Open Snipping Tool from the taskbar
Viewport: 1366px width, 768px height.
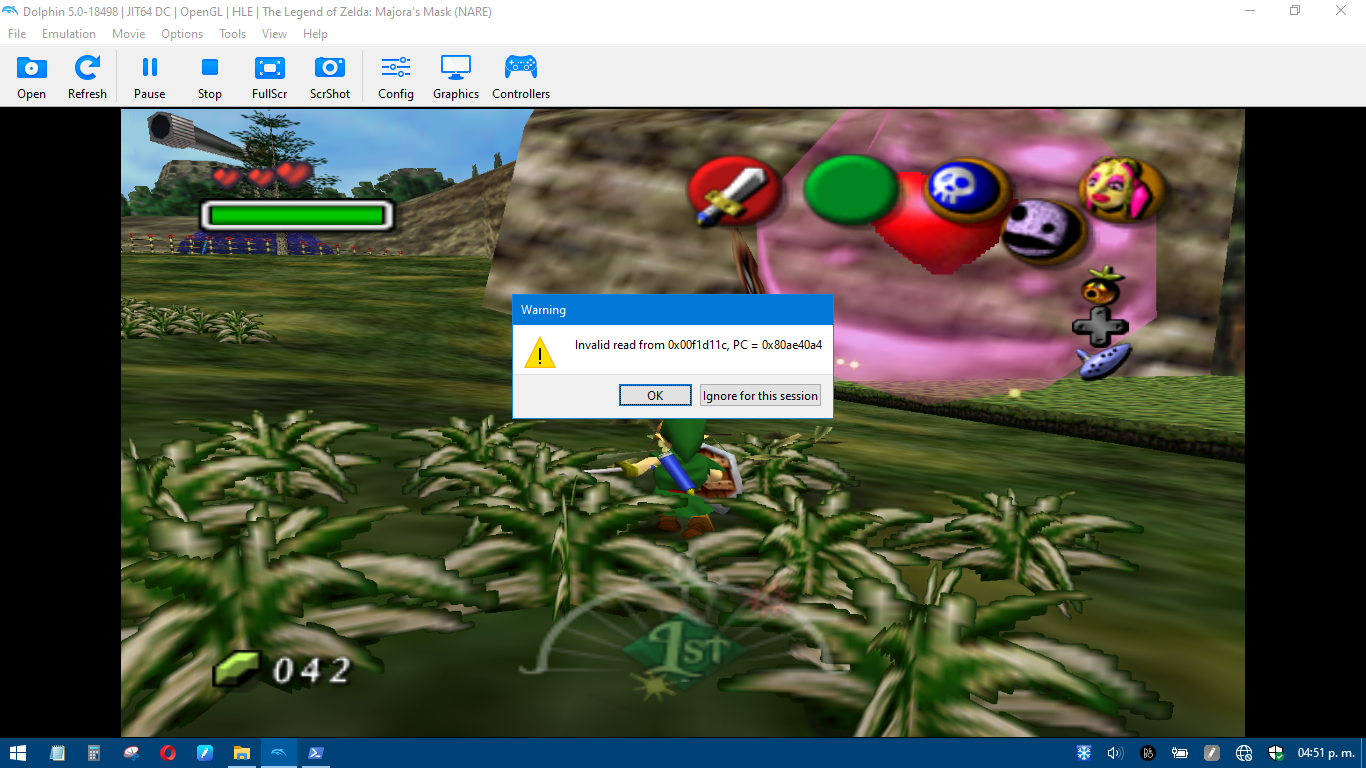(131, 753)
